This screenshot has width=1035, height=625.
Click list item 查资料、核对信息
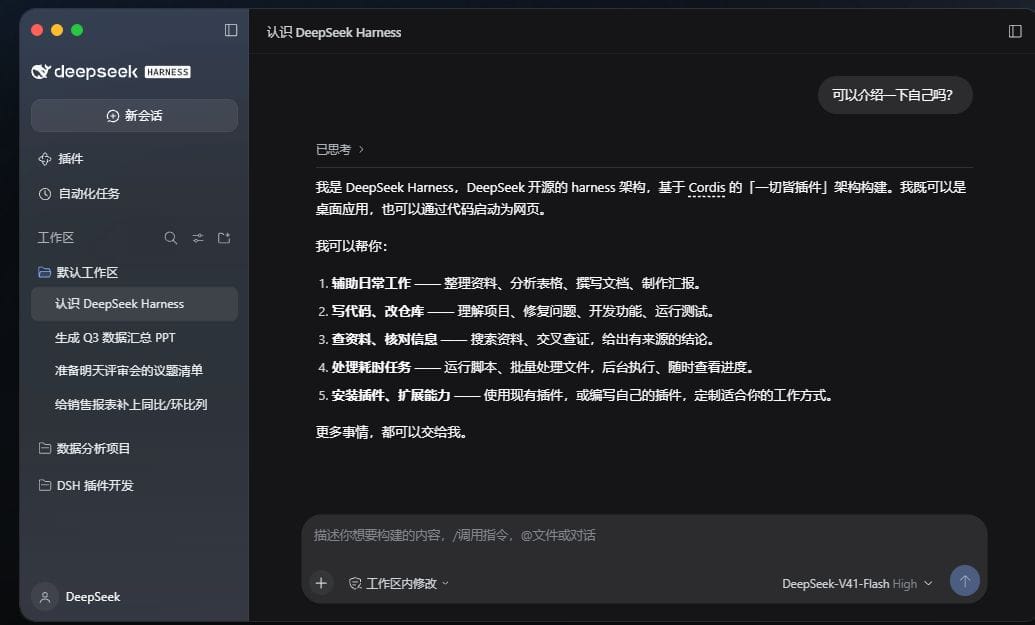(384, 339)
